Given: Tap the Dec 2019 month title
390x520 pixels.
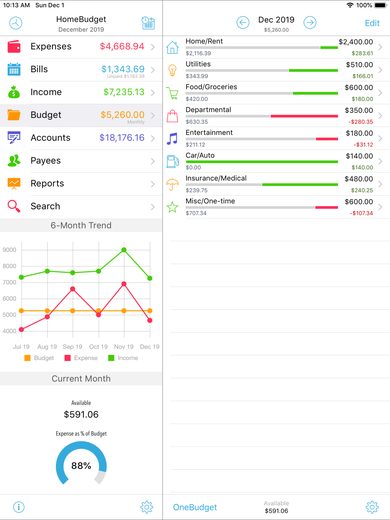Looking at the screenshot, I should coord(276,20).
